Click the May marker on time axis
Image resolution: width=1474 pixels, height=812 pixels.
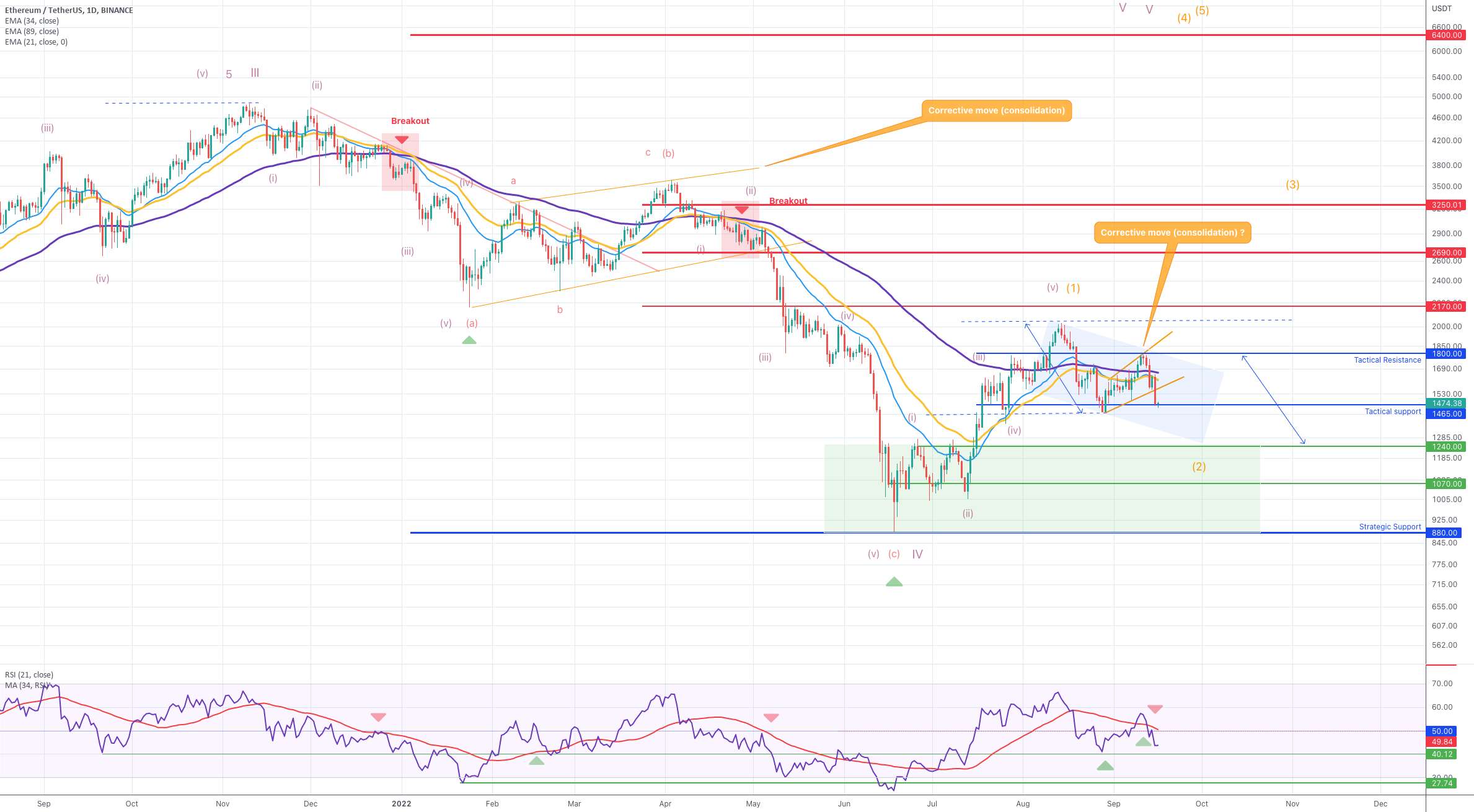point(753,804)
